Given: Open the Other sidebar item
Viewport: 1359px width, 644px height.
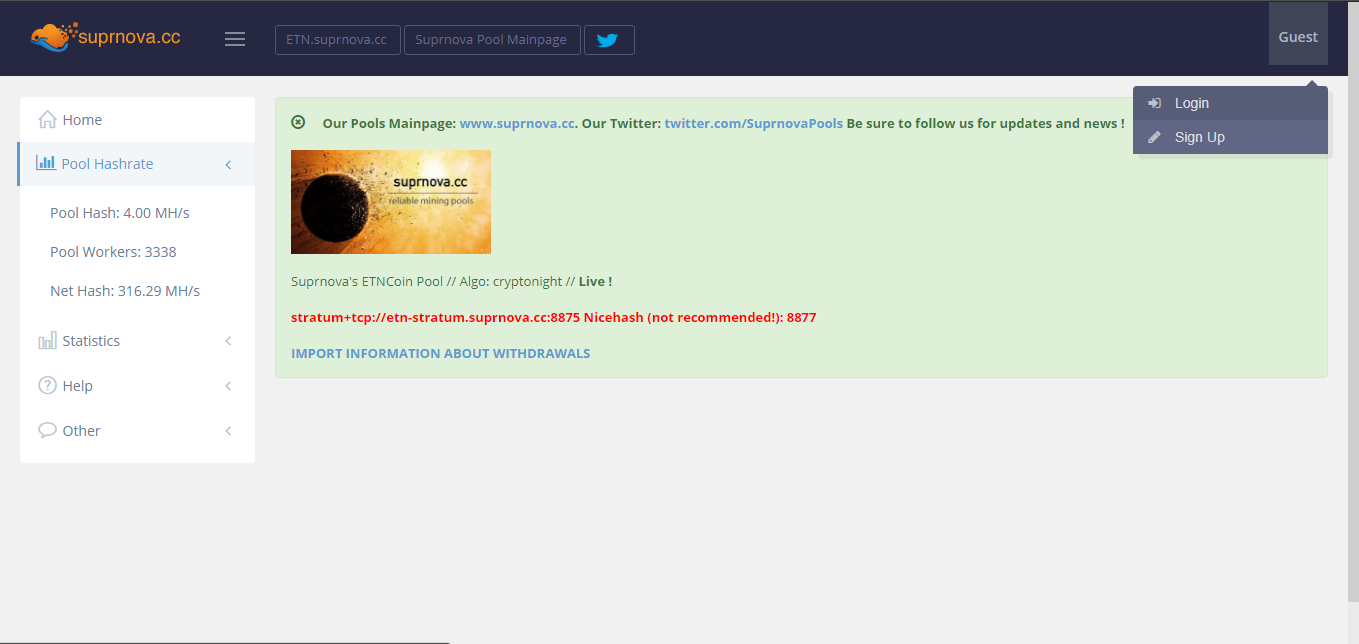Looking at the screenshot, I should (137, 431).
